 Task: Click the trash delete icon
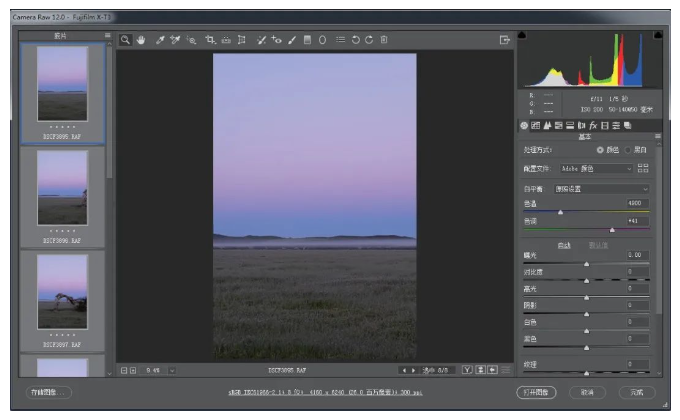click(384, 40)
